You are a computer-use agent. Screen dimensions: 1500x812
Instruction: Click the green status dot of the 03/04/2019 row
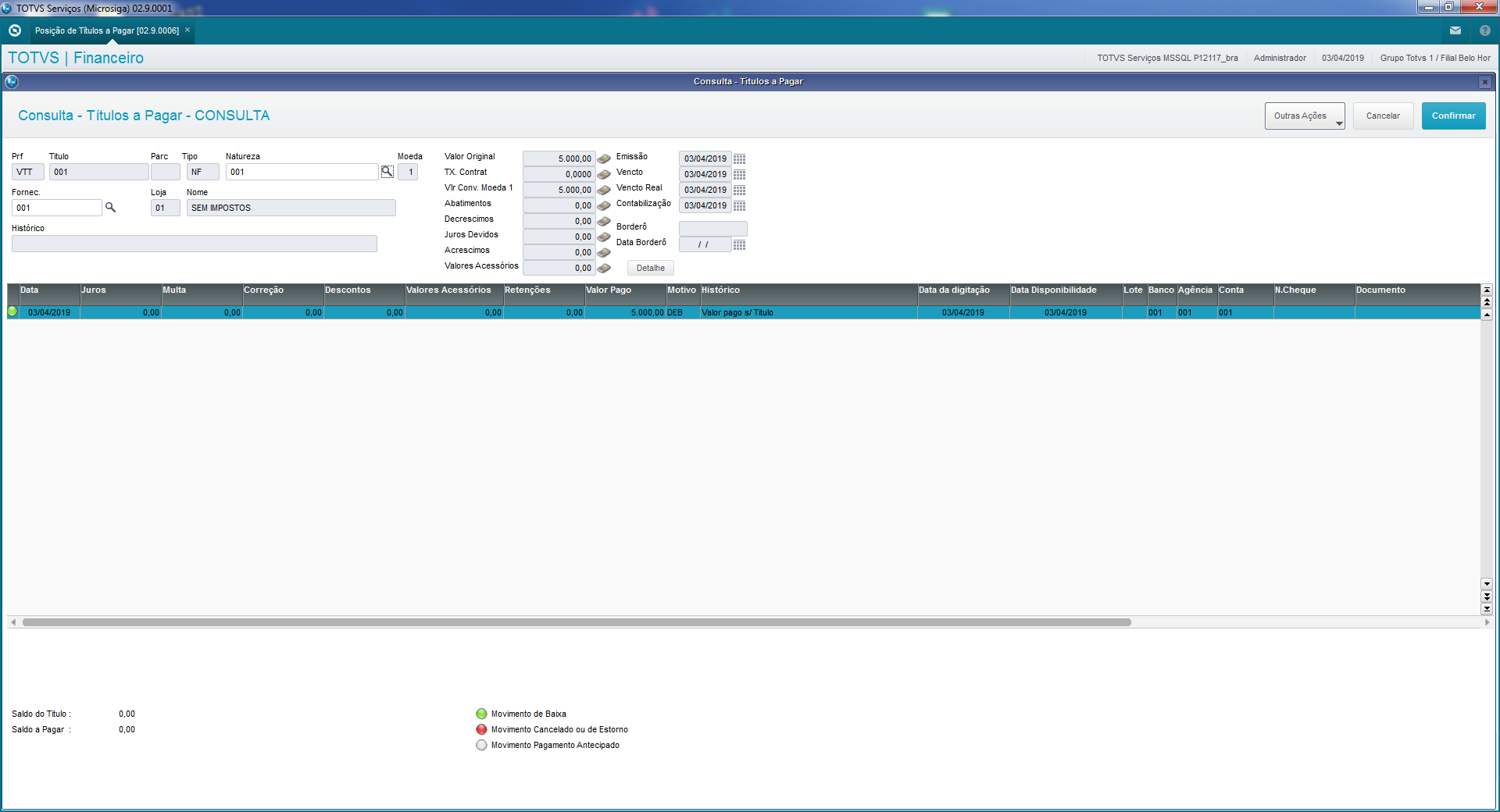click(12, 312)
